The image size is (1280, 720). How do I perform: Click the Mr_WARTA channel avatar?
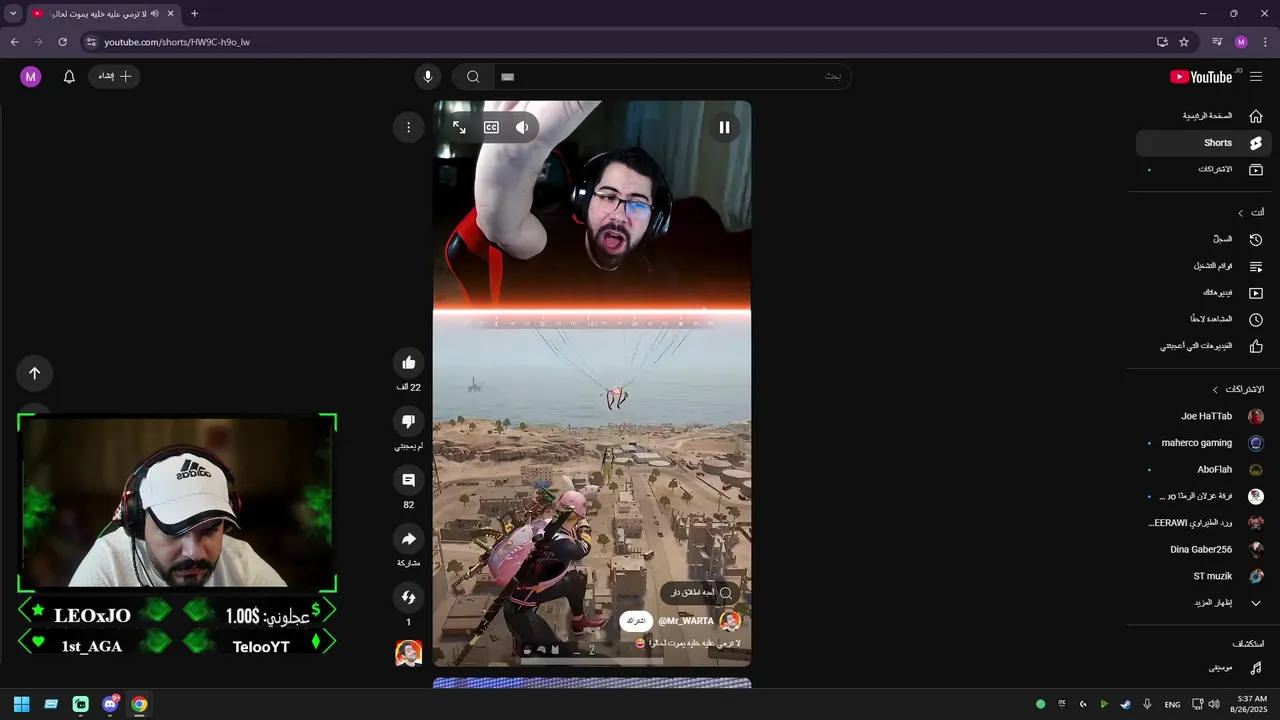pos(730,621)
